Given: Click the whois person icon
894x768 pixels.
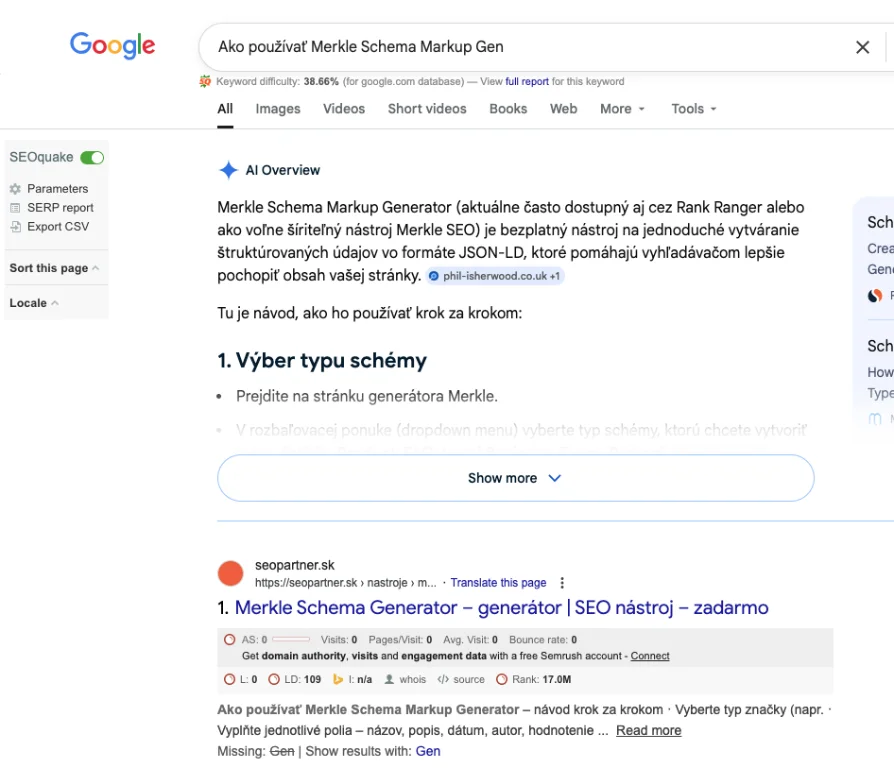Looking at the screenshot, I should [x=389, y=680].
